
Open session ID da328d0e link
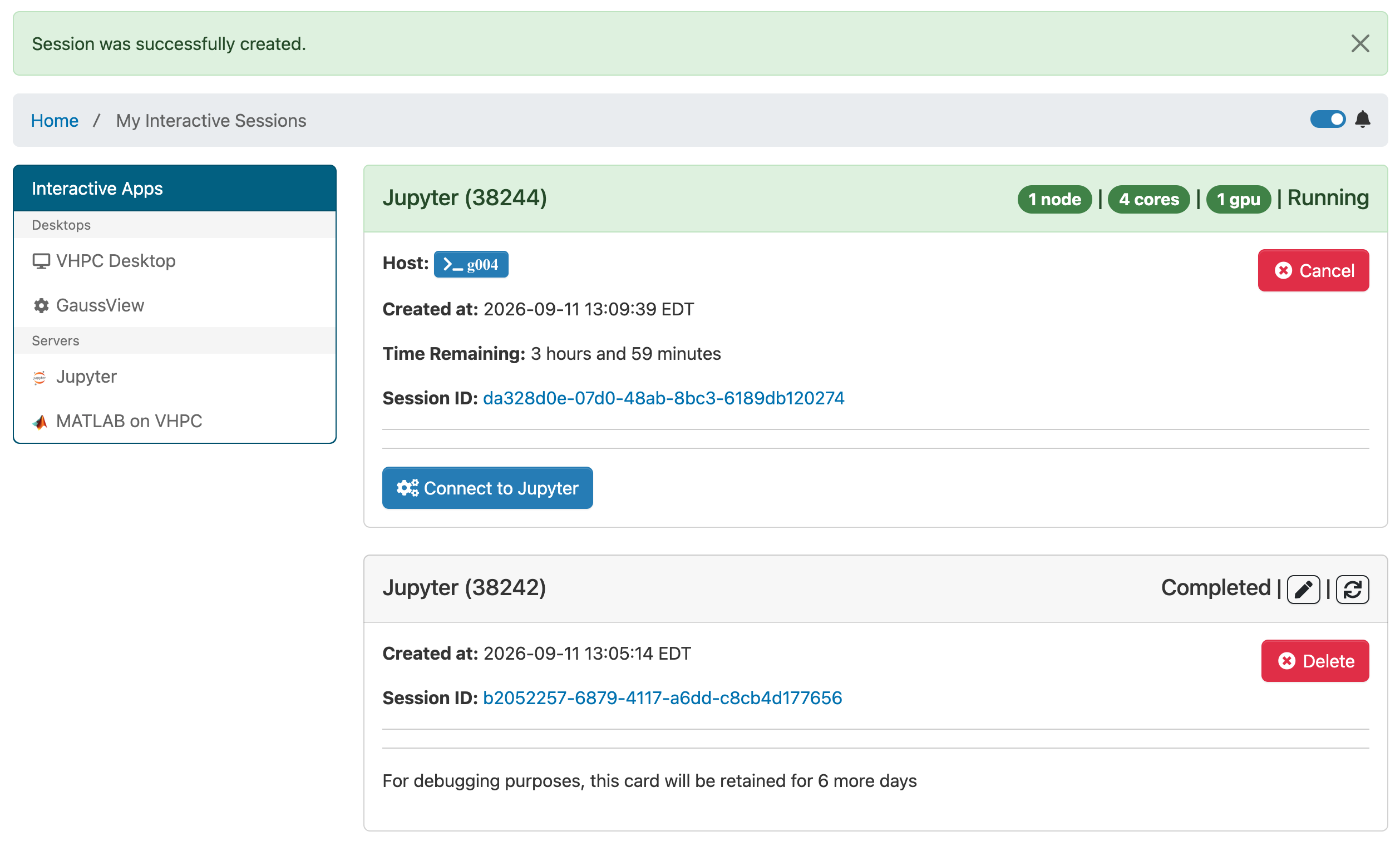point(663,398)
